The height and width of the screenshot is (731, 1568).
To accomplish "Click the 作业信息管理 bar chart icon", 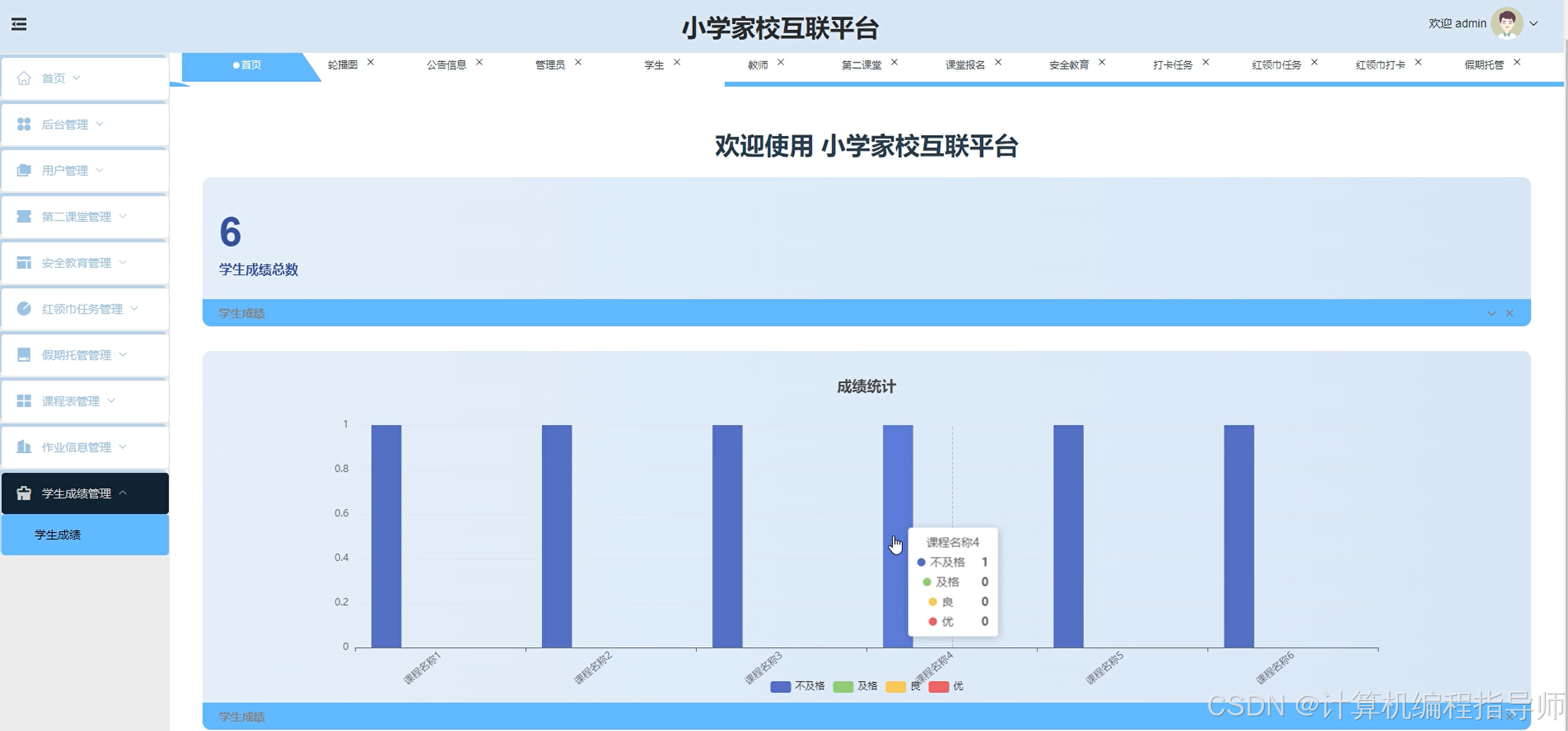I will pos(24,447).
